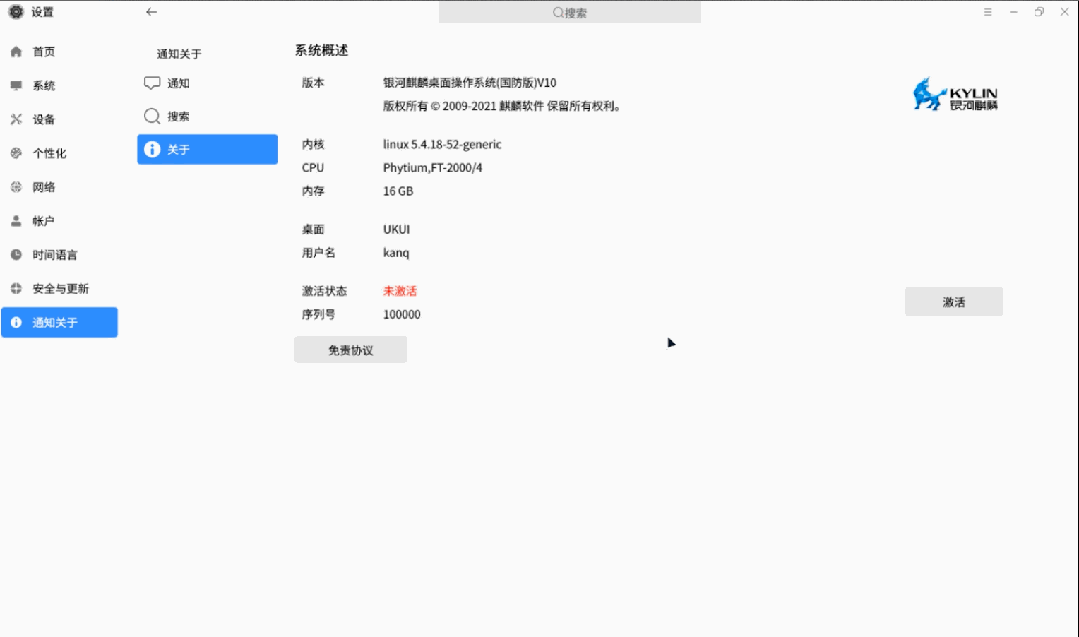Click the speech bubble icon for 通知

click(x=152, y=83)
